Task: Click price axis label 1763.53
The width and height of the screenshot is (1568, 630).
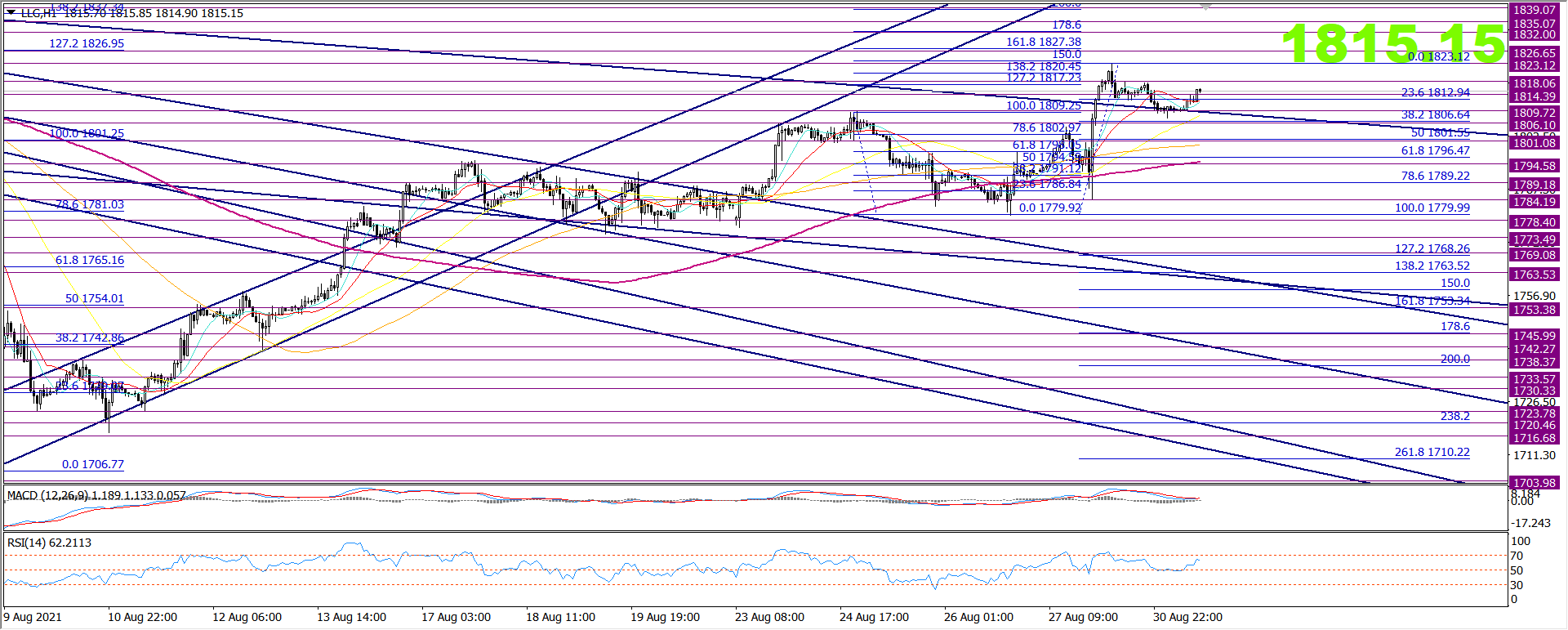Action: (x=1535, y=275)
